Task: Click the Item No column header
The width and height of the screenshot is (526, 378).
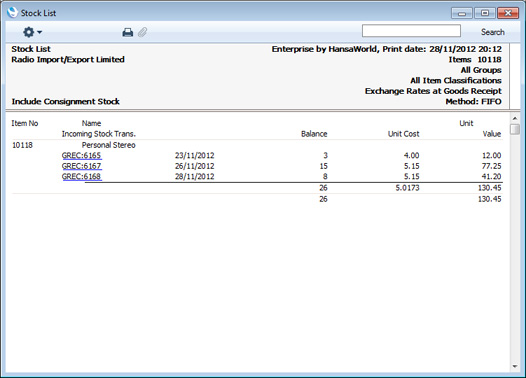Action: coord(25,123)
